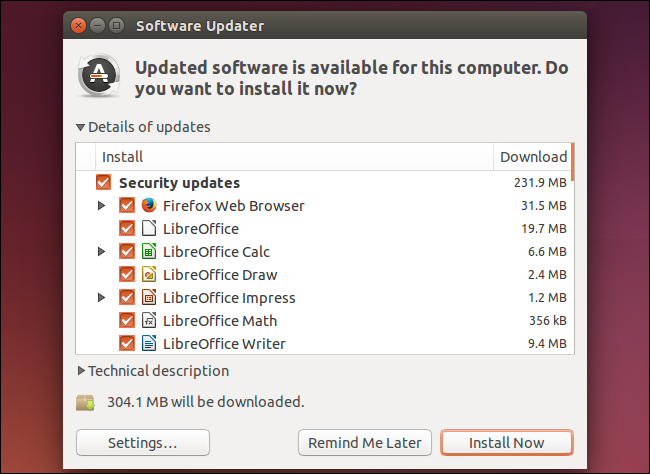Click the LibreOffice Writer document icon
This screenshot has width=650, height=474.
click(x=148, y=344)
